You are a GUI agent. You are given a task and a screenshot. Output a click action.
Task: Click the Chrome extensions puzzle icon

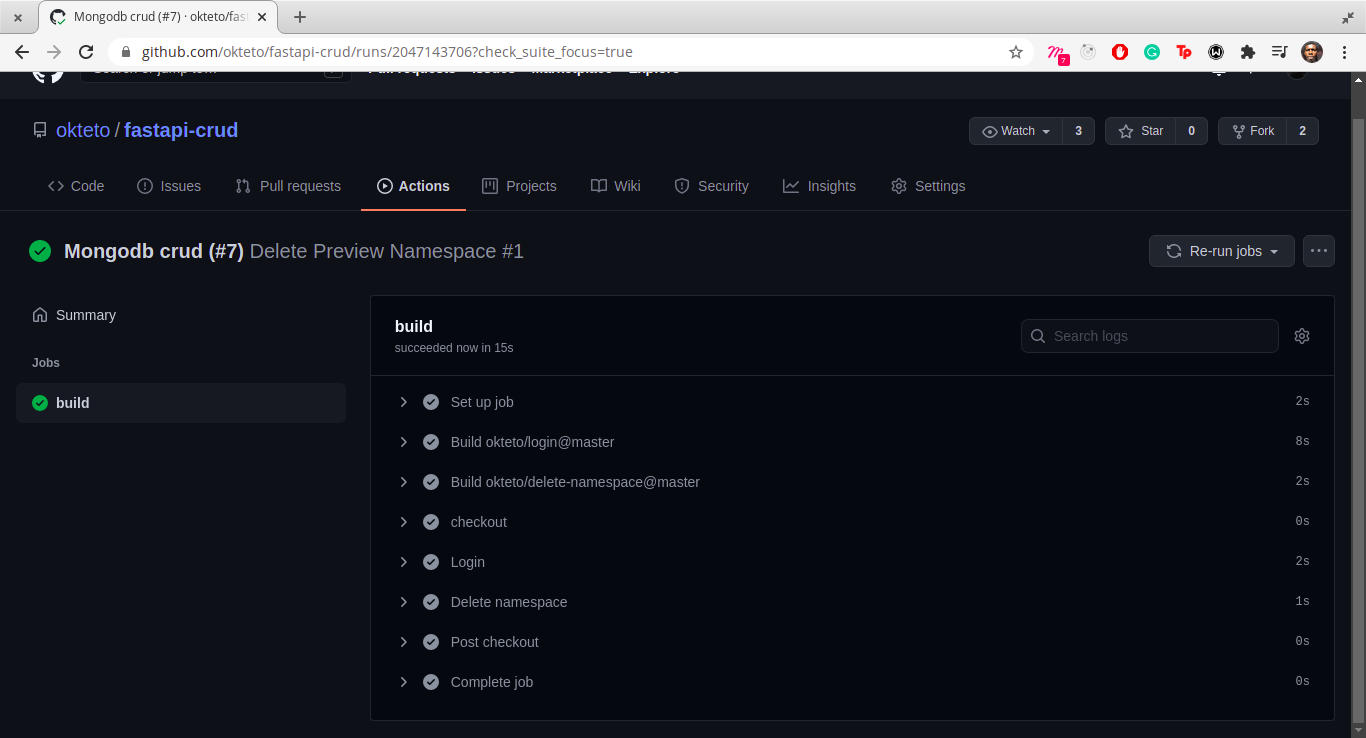click(1247, 52)
